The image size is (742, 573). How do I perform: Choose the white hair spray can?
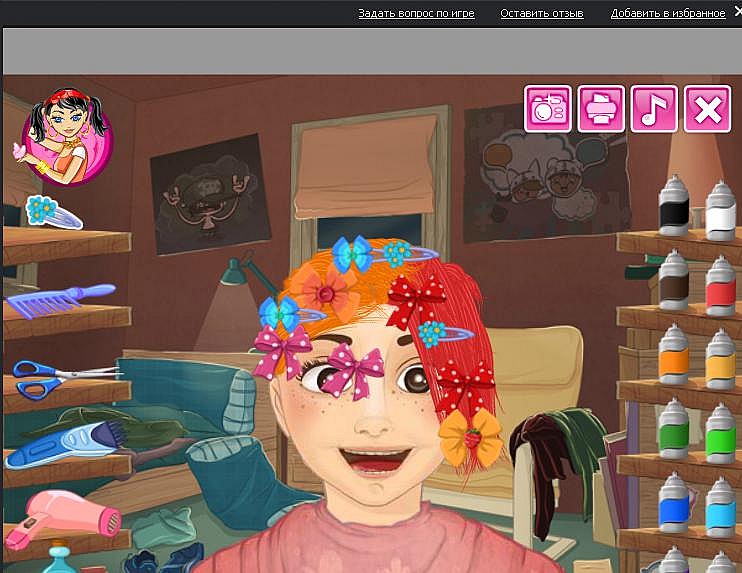click(x=720, y=211)
